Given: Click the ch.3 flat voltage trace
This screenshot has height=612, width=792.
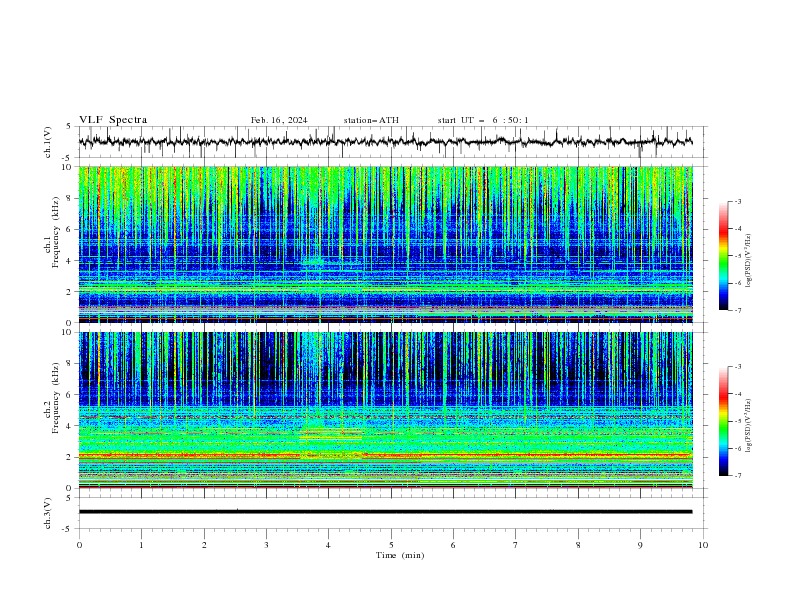Looking at the screenshot, I should point(385,512).
